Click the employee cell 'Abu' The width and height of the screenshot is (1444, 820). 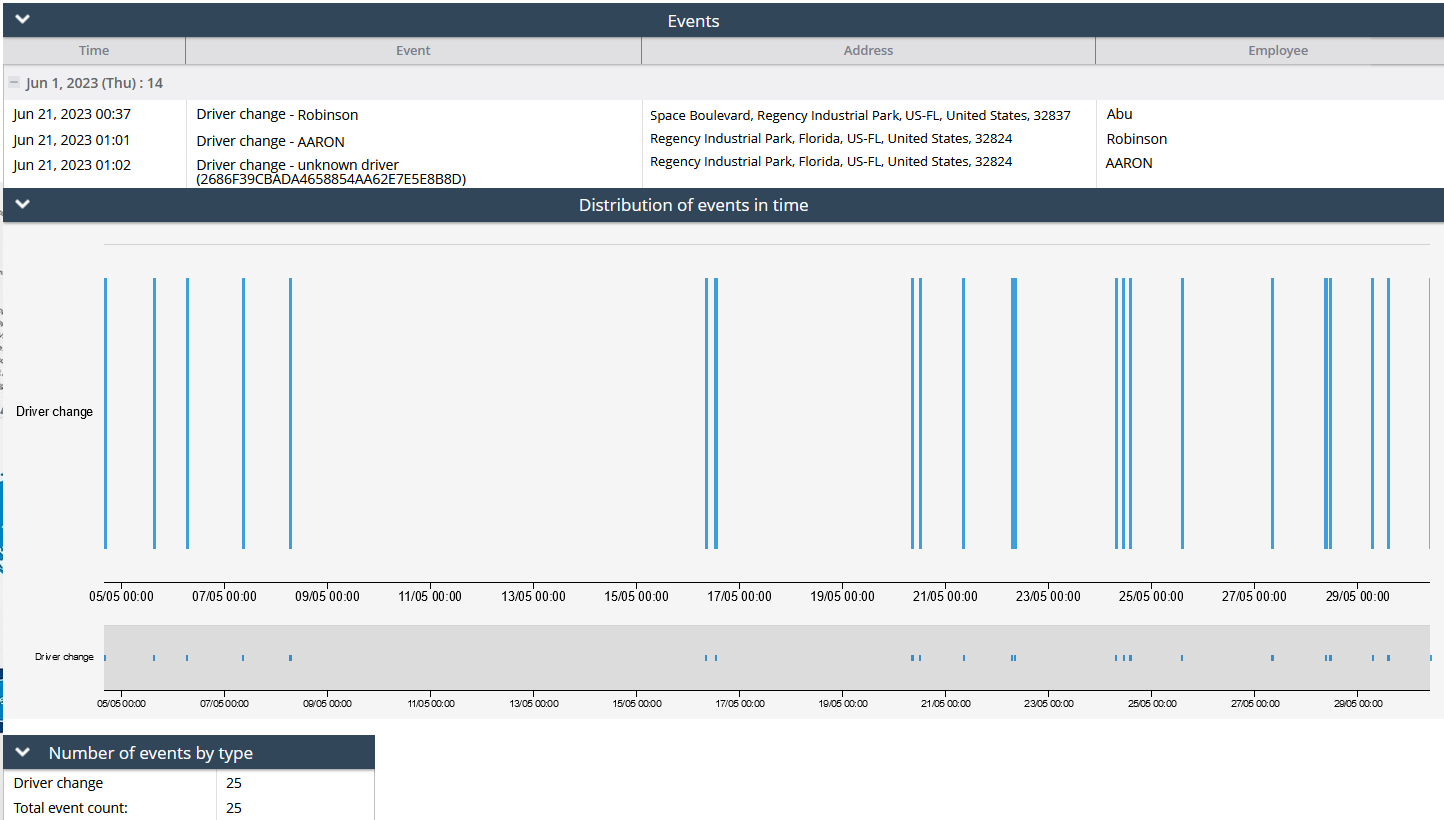coord(1119,114)
